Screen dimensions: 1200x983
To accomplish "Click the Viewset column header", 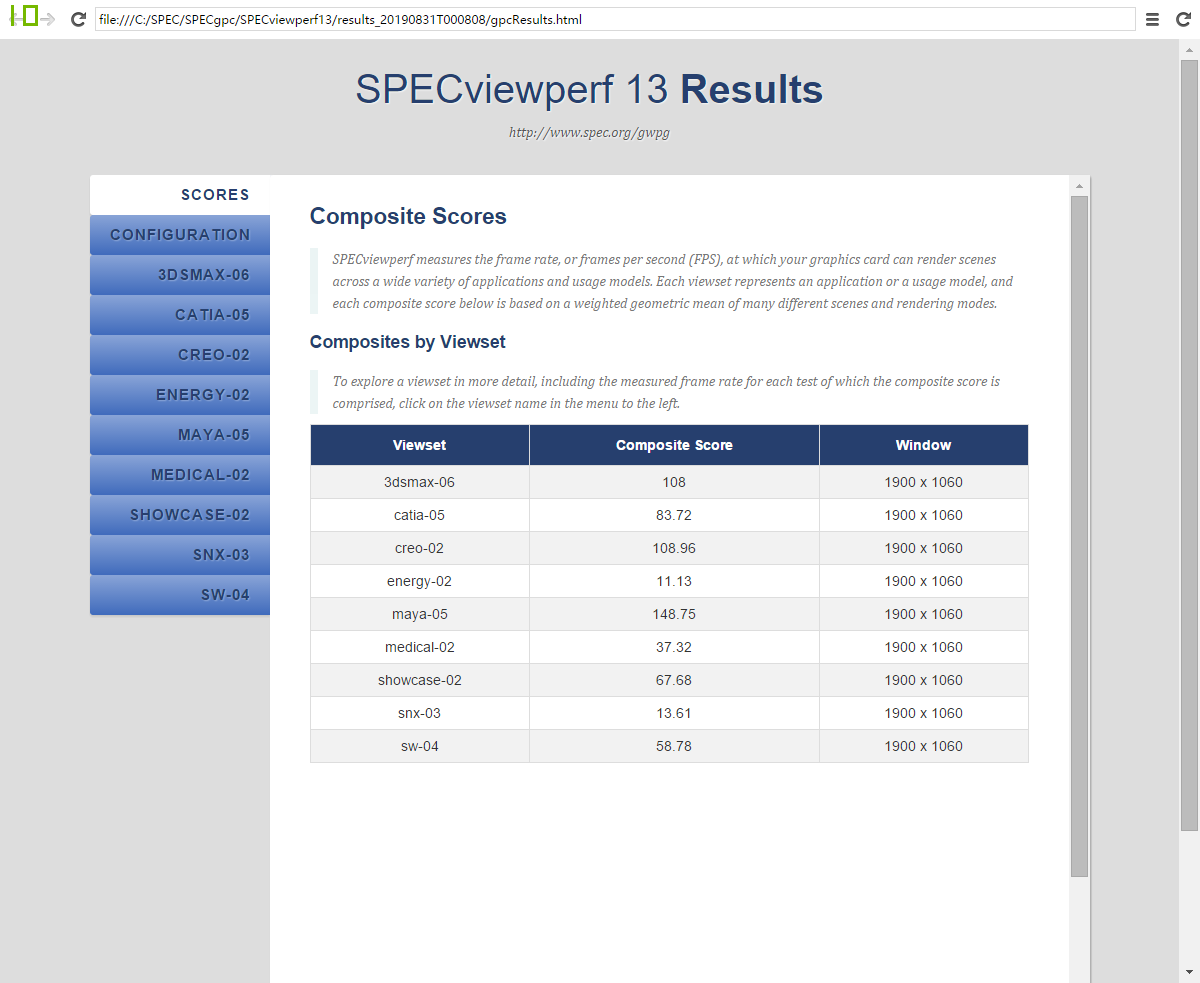I will pyautogui.click(x=420, y=445).
